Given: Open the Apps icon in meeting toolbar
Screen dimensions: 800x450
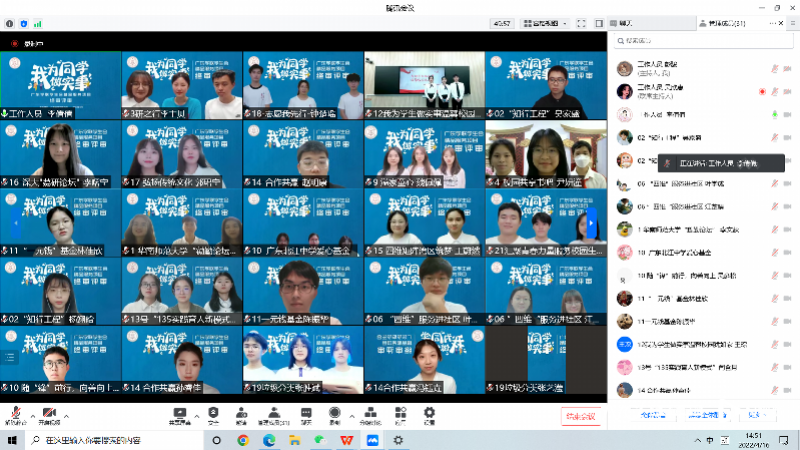Looking at the screenshot, I should point(399,416).
